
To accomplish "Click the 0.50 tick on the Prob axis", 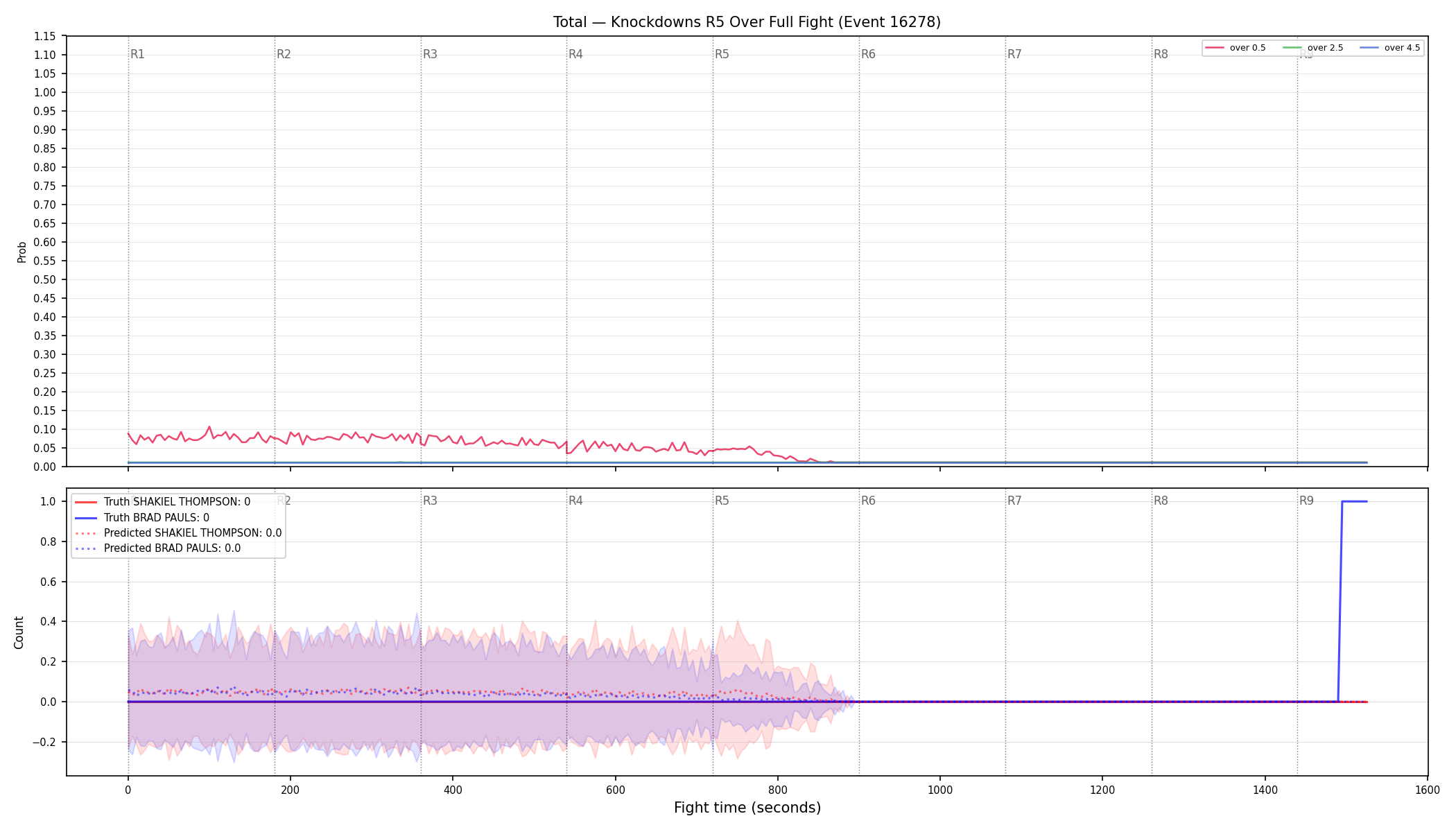I will point(45,279).
